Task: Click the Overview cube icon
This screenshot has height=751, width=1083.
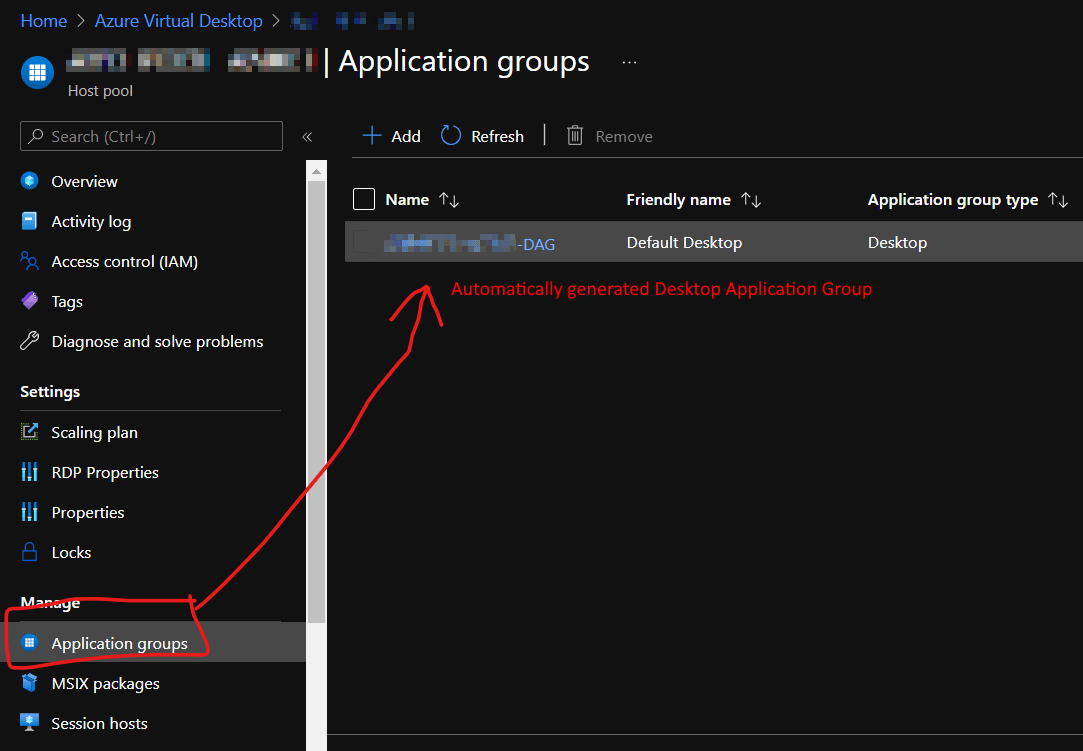Action: (30, 181)
